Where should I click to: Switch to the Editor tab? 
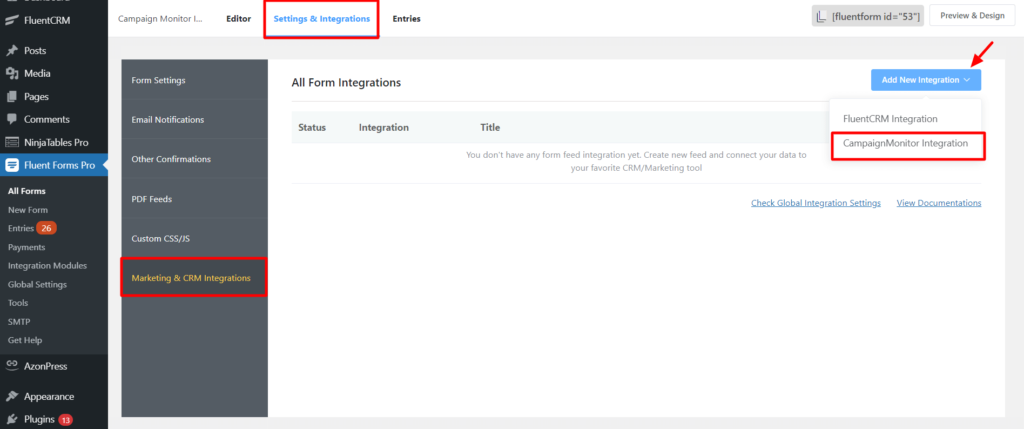point(238,19)
